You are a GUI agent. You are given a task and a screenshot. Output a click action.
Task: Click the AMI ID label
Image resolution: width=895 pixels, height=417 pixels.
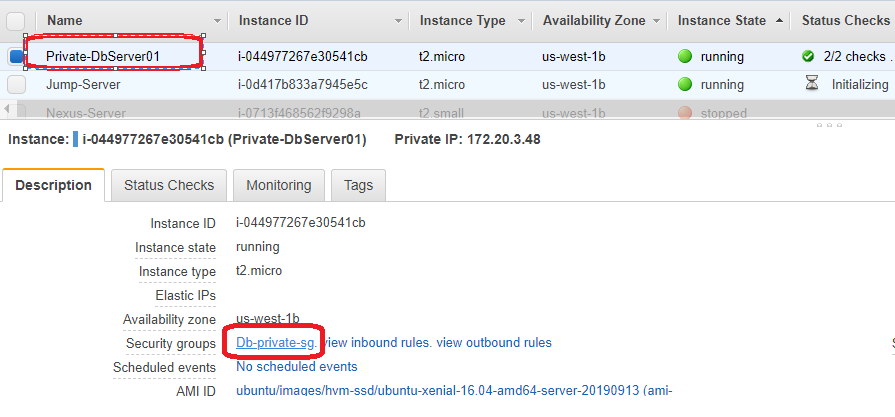click(x=196, y=392)
